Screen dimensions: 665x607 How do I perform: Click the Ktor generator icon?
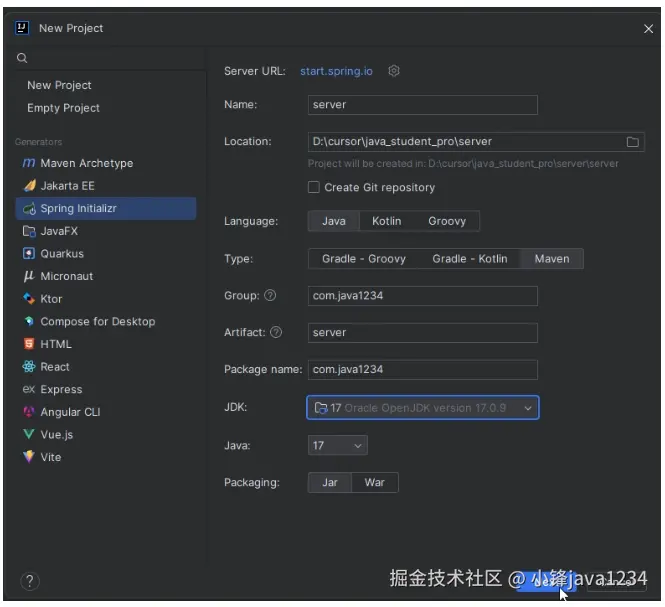(x=29, y=299)
